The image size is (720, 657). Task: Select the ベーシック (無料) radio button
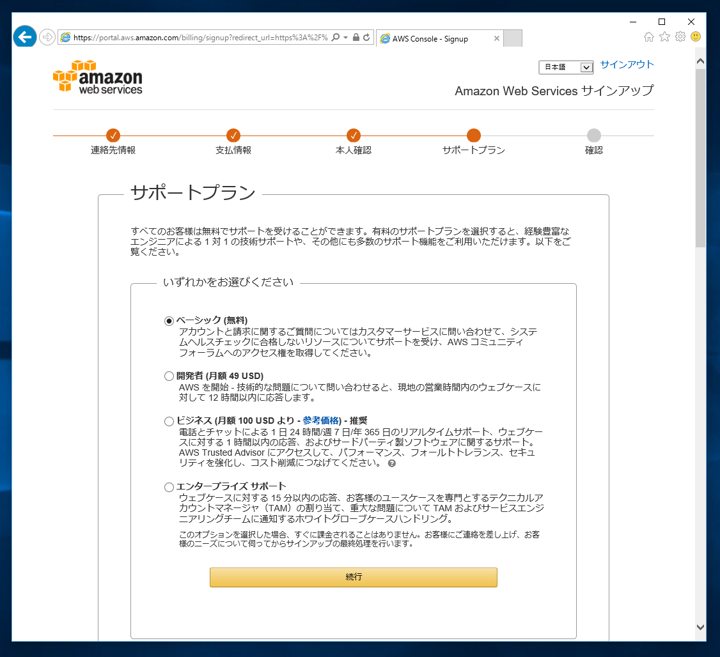click(169, 321)
